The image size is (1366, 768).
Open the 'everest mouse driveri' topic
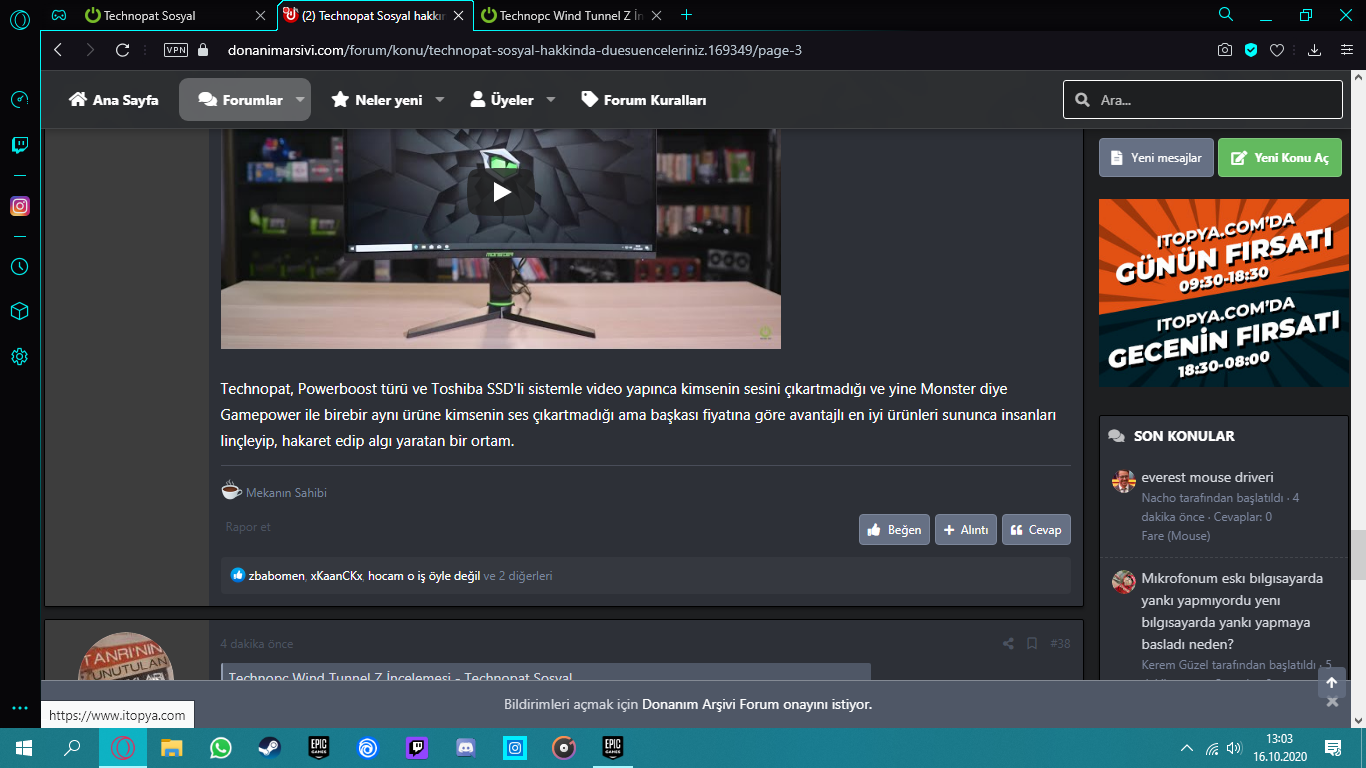pos(1207,478)
